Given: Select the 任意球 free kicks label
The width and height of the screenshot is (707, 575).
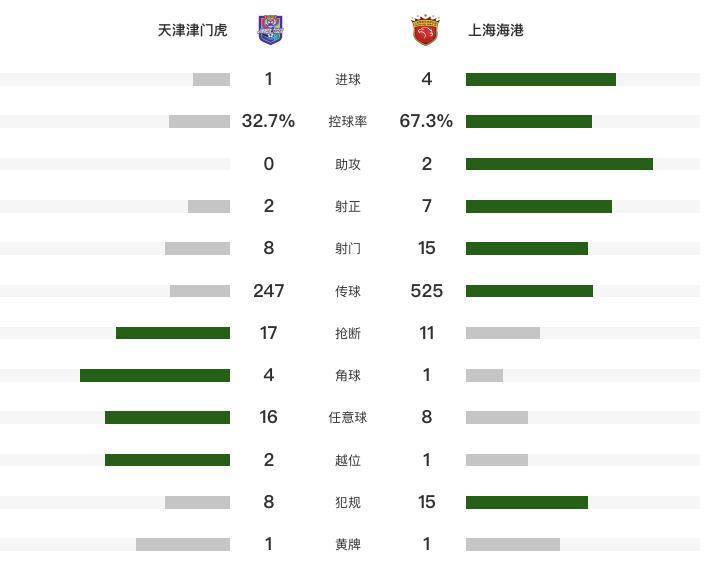Looking at the screenshot, I should tap(348, 417).
